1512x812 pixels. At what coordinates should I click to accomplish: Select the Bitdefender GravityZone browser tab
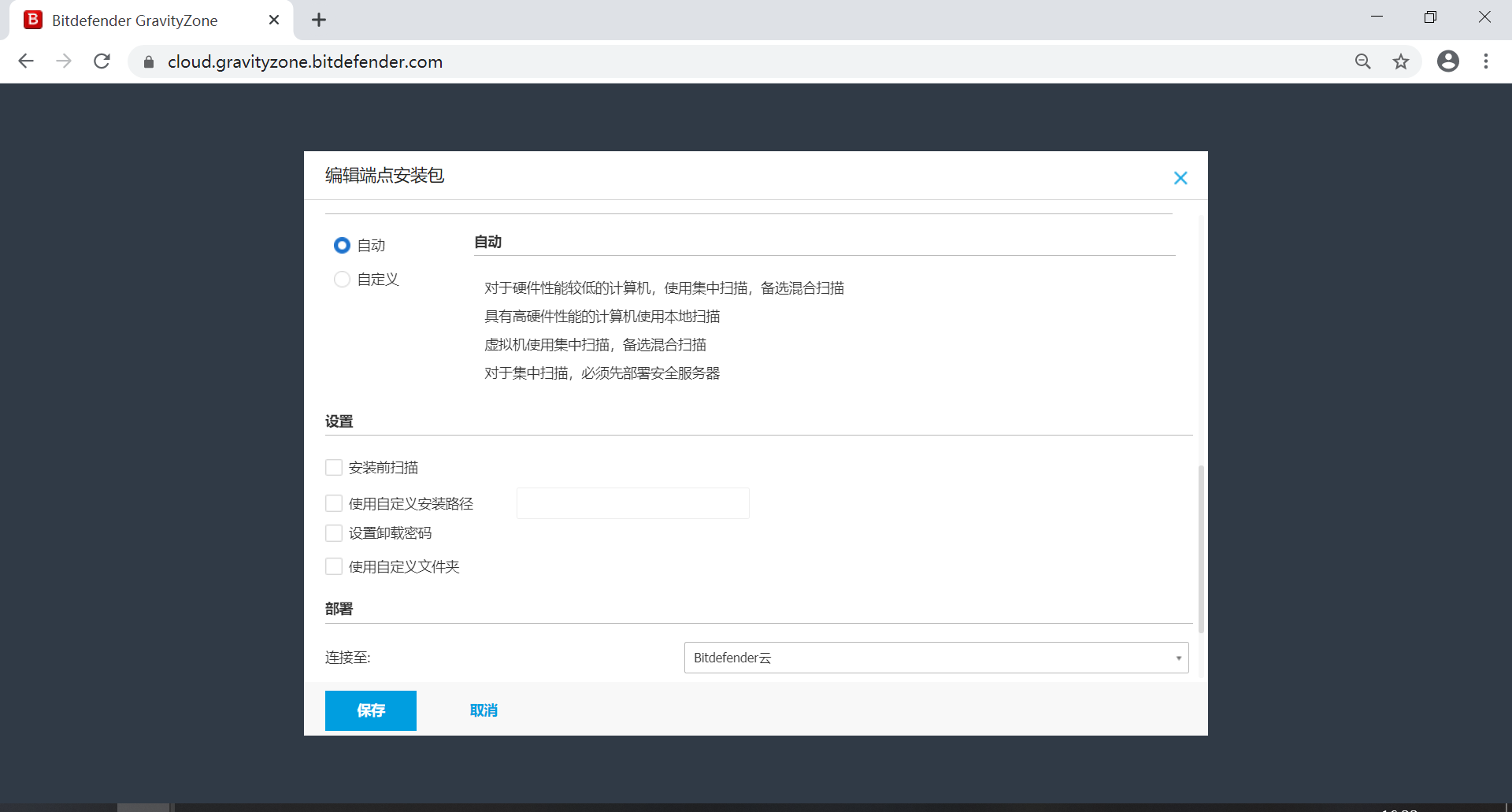pyautogui.click(x=151, y=20)
